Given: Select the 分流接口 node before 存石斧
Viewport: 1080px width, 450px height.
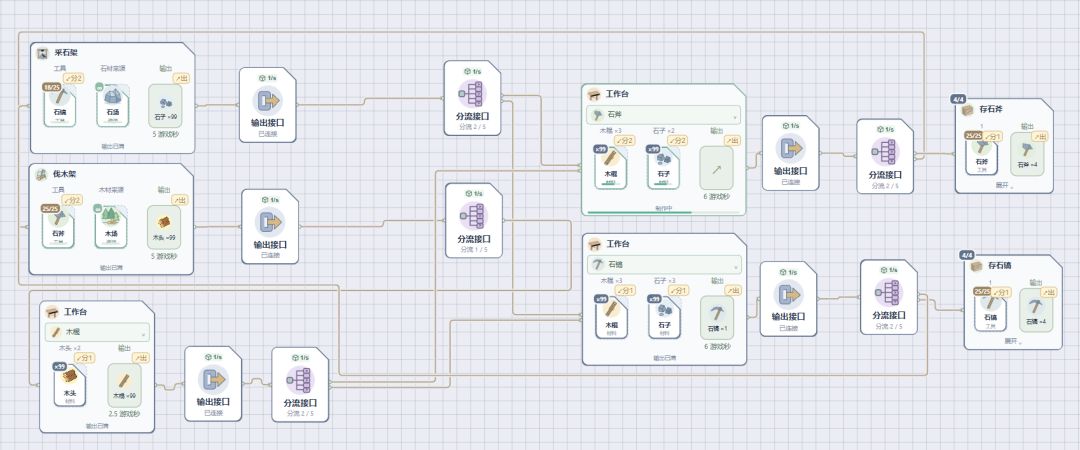Looking at the screenshot, I should coord(885,156).
